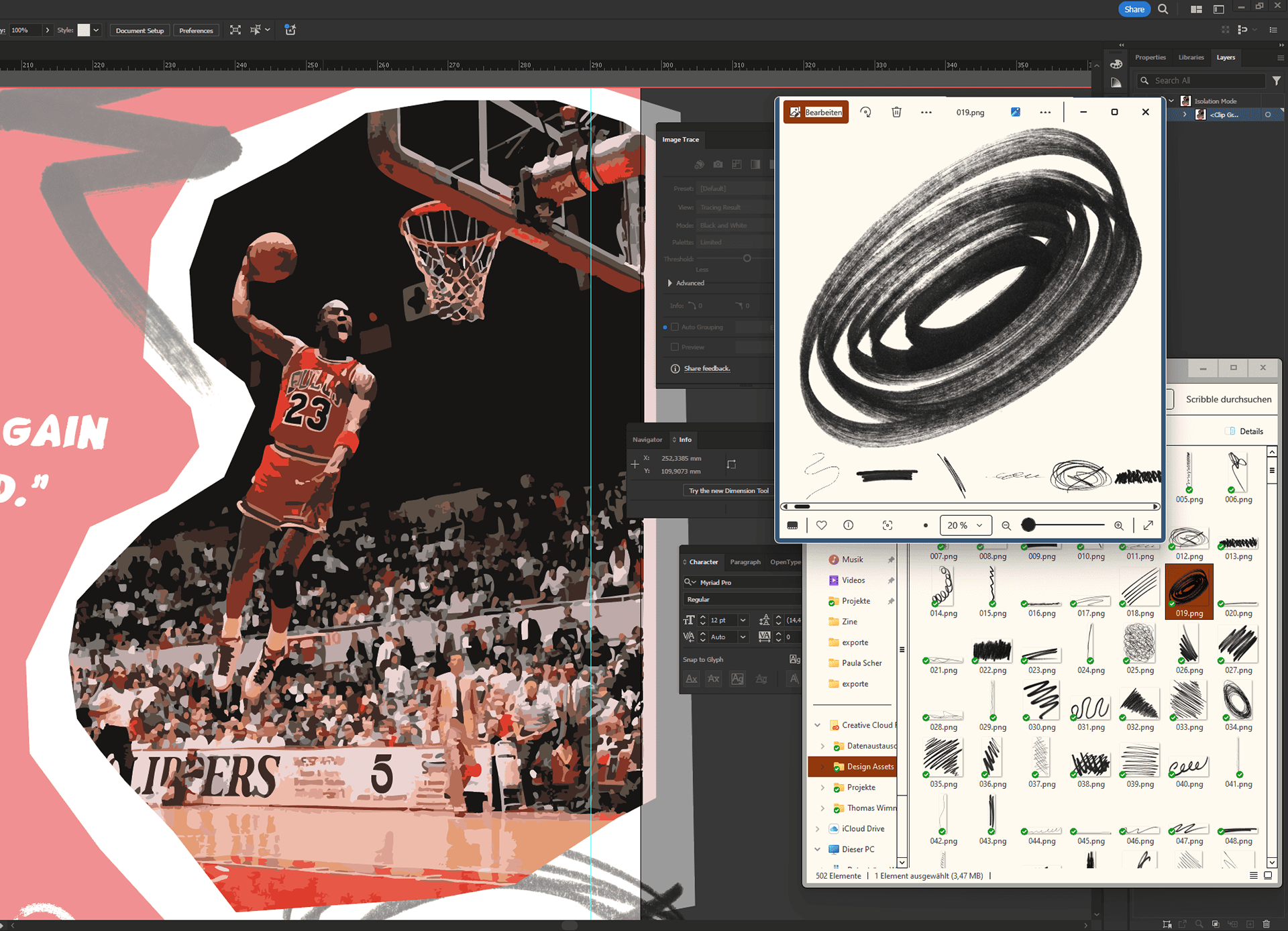Delete 019.png with the trash icon
Viewport: 1288px width, 931px height.
coord(896,112)
